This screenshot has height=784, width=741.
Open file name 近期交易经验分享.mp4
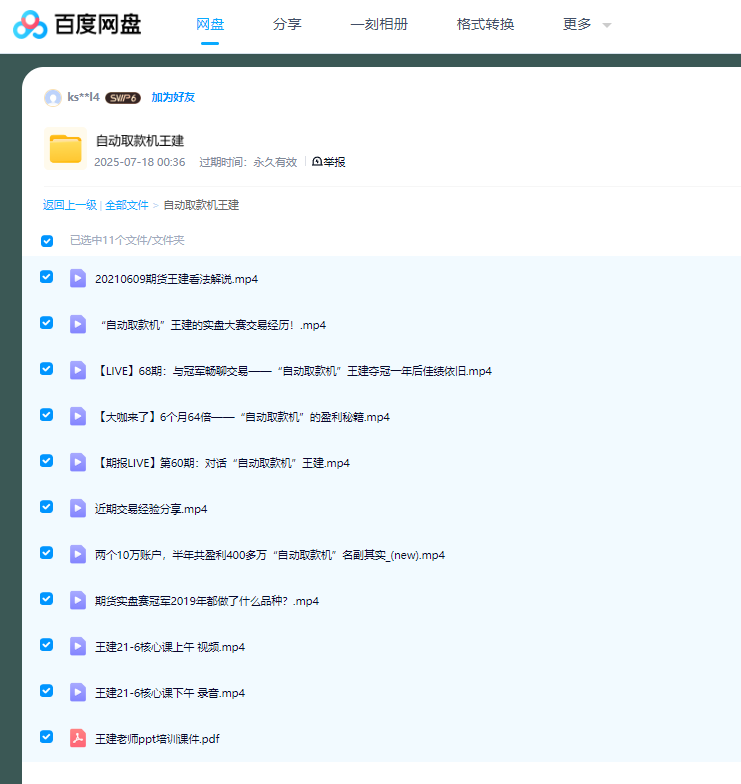click(151, 509)
